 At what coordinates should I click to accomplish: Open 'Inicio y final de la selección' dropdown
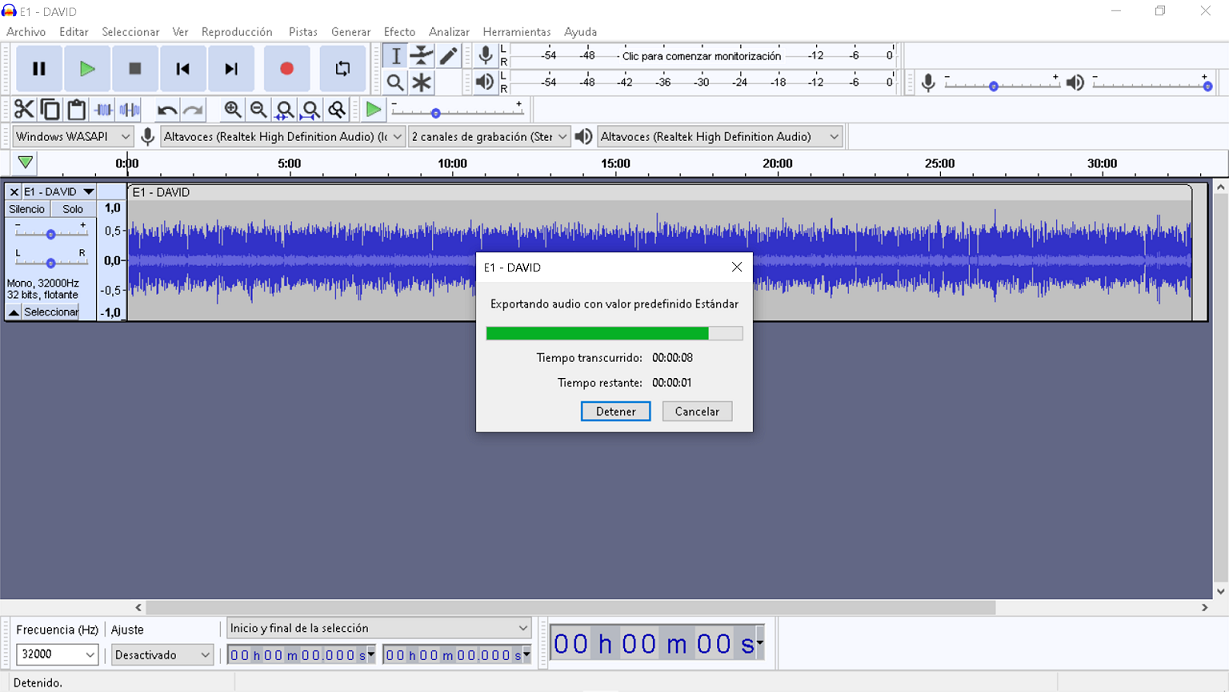tap(379, 628)
